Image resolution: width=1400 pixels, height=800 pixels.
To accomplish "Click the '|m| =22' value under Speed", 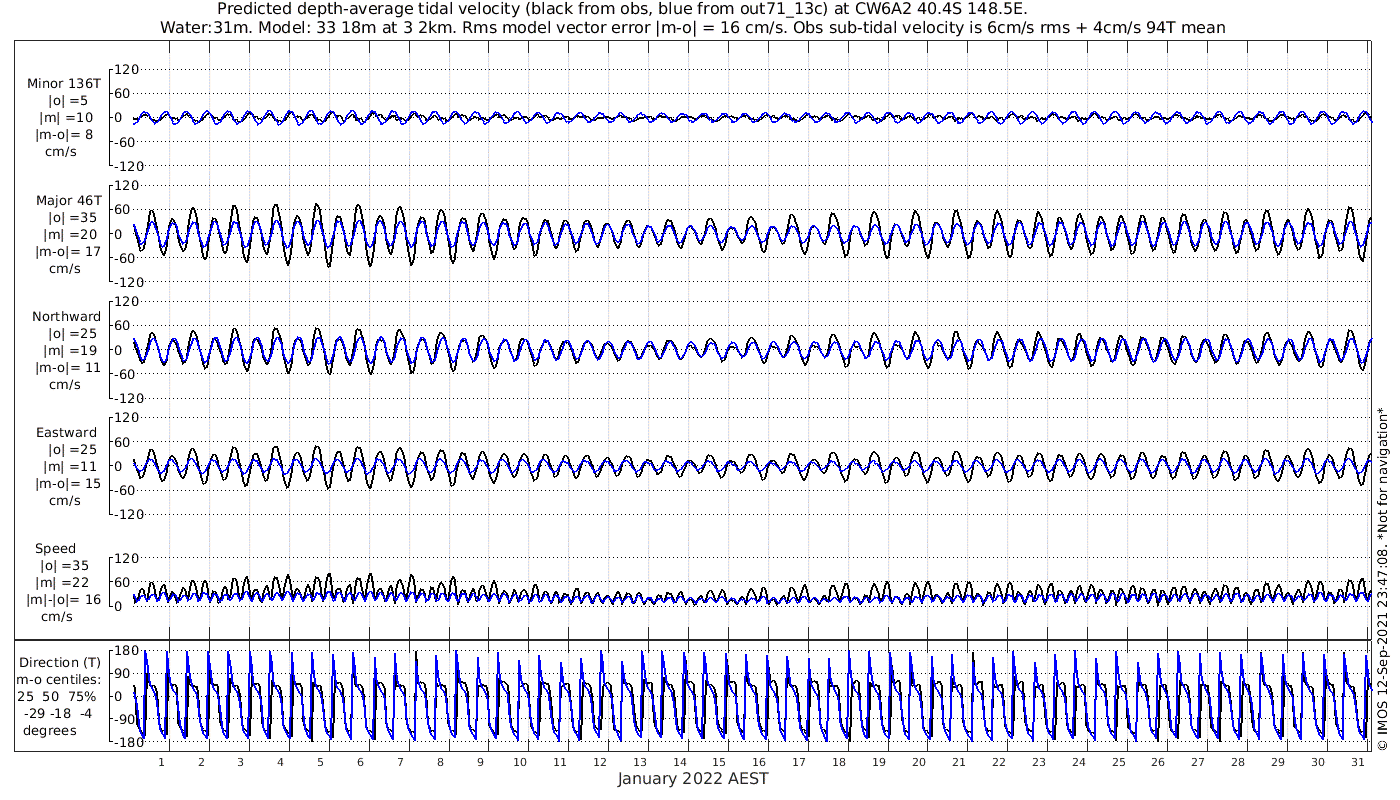I will [64, 583].
